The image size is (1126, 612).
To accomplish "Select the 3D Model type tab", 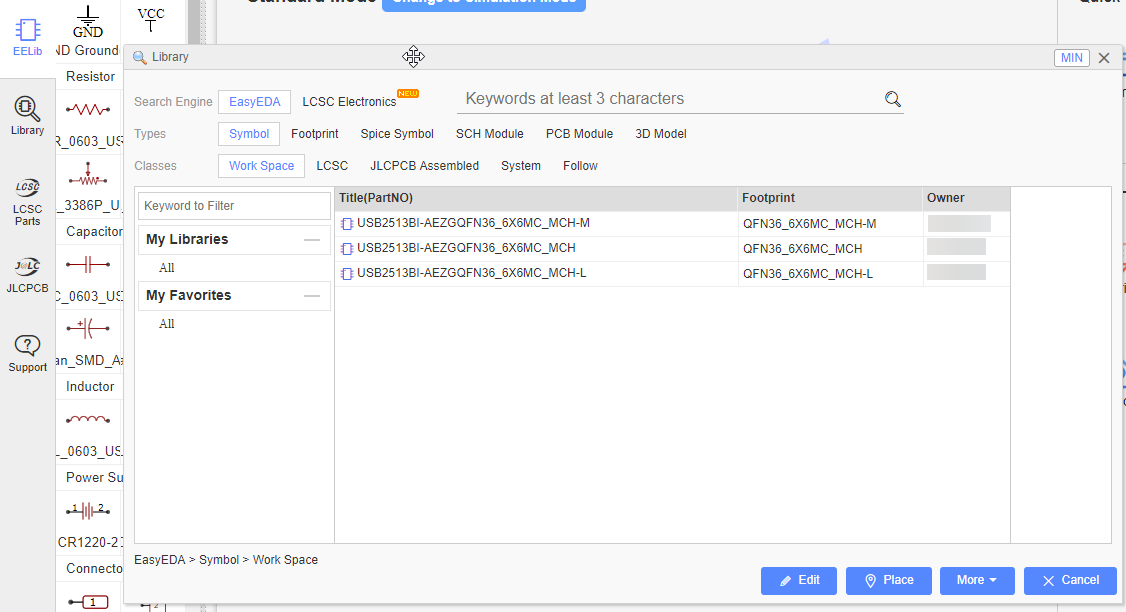I will pyautogui.click(x=660, y=133).
